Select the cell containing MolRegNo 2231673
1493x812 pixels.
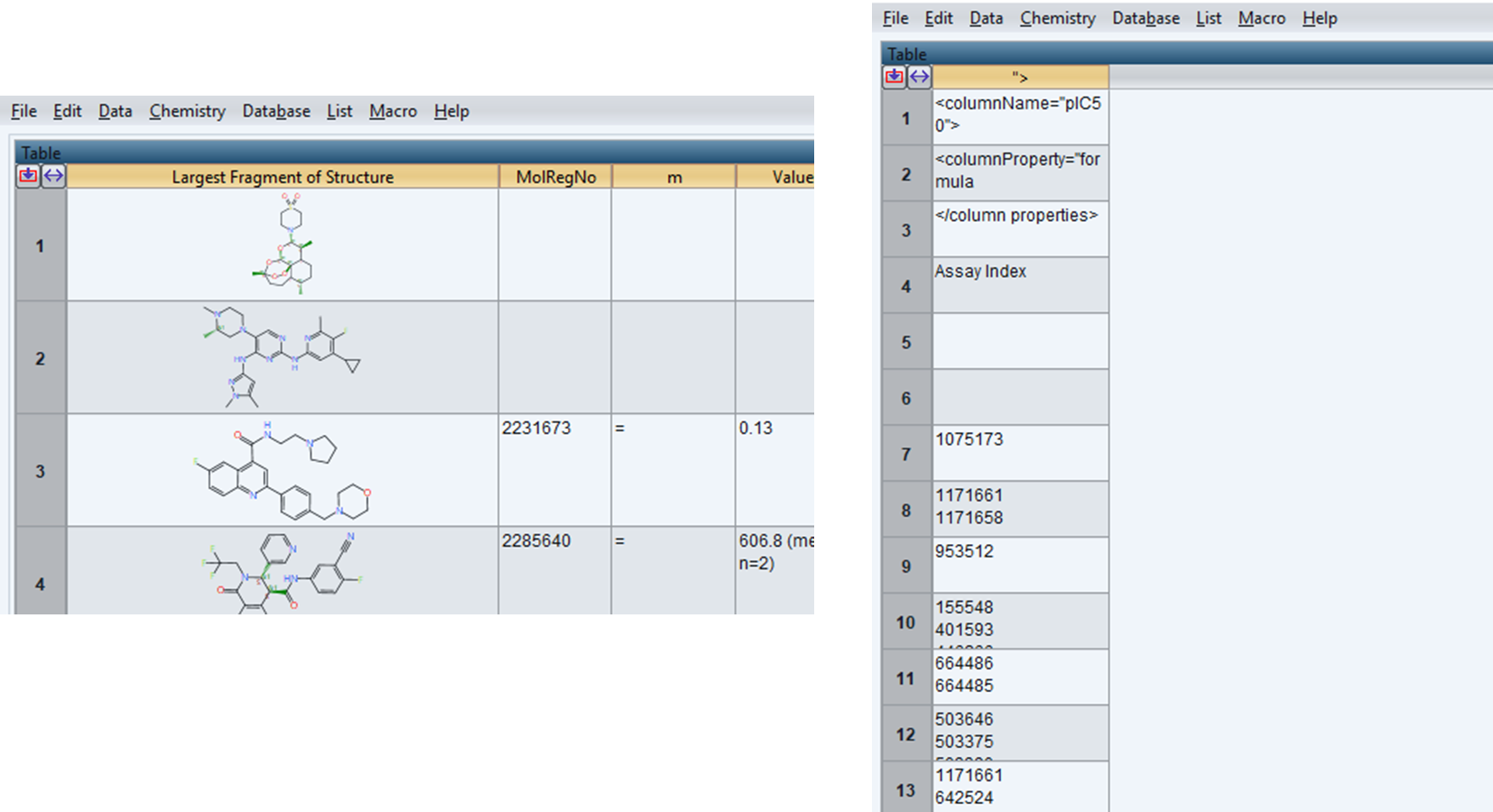point(555,469)
